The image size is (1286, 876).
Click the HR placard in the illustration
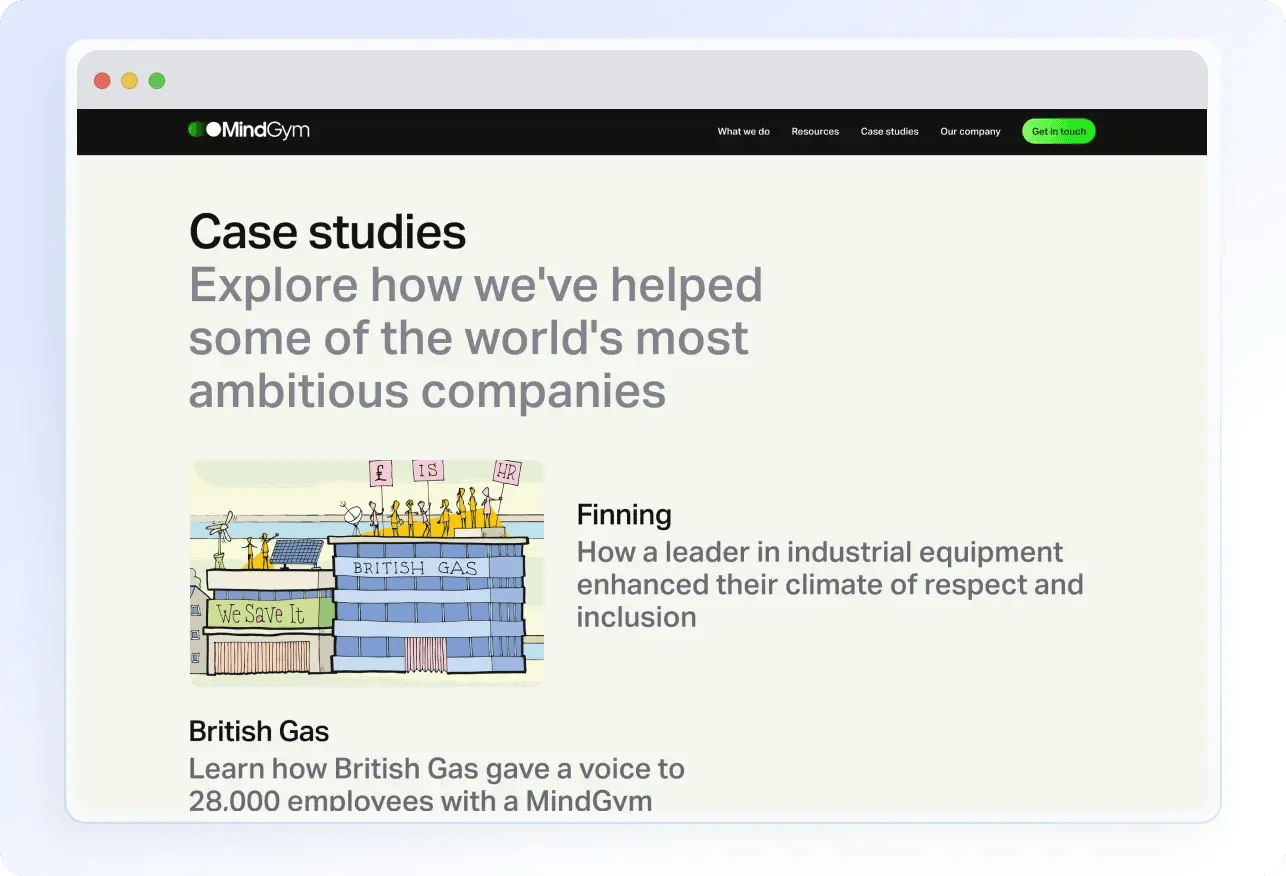pyautogui.click(x=507, y=472)
